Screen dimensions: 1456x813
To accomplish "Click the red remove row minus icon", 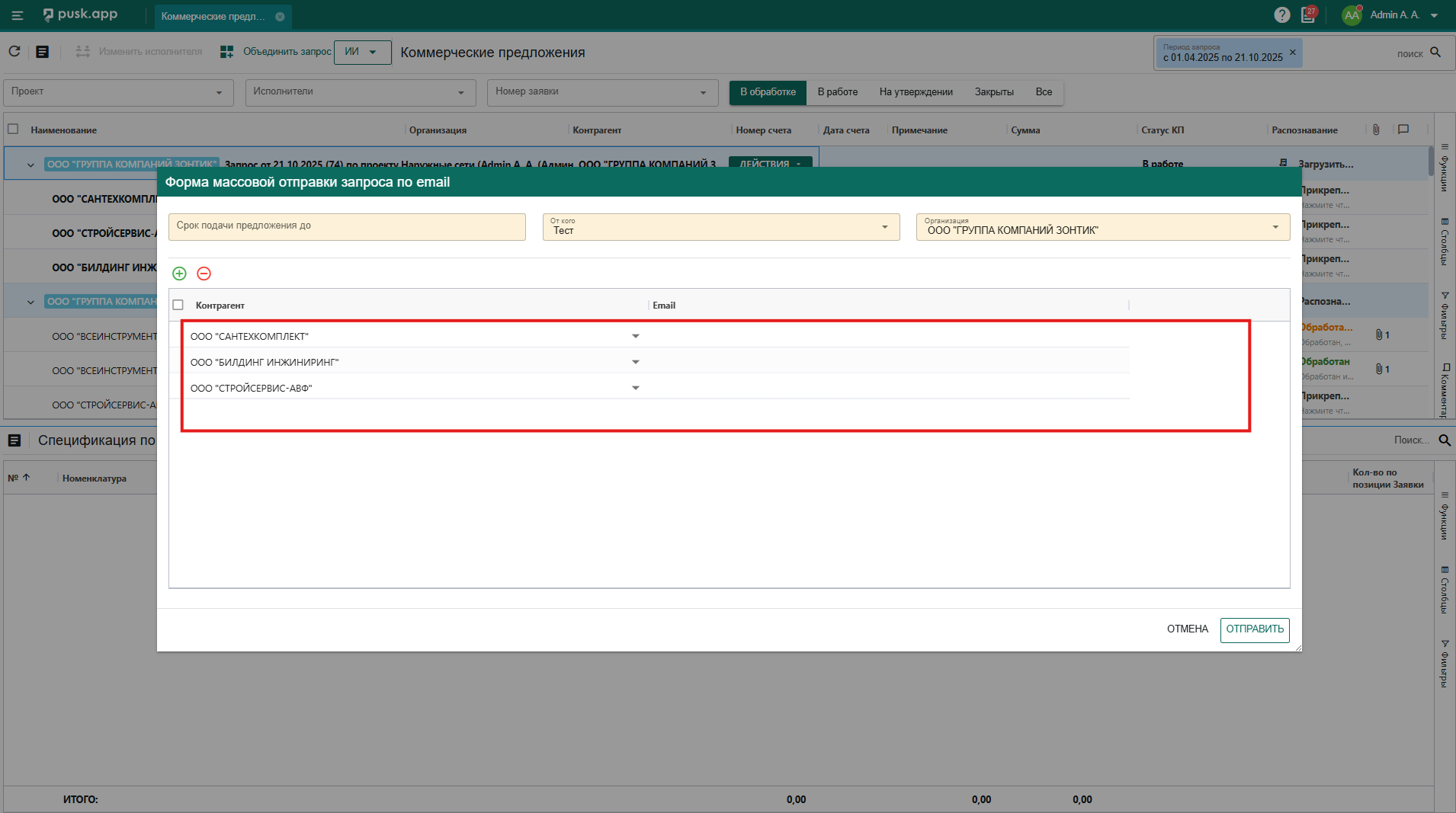I will tap(204, 274).
